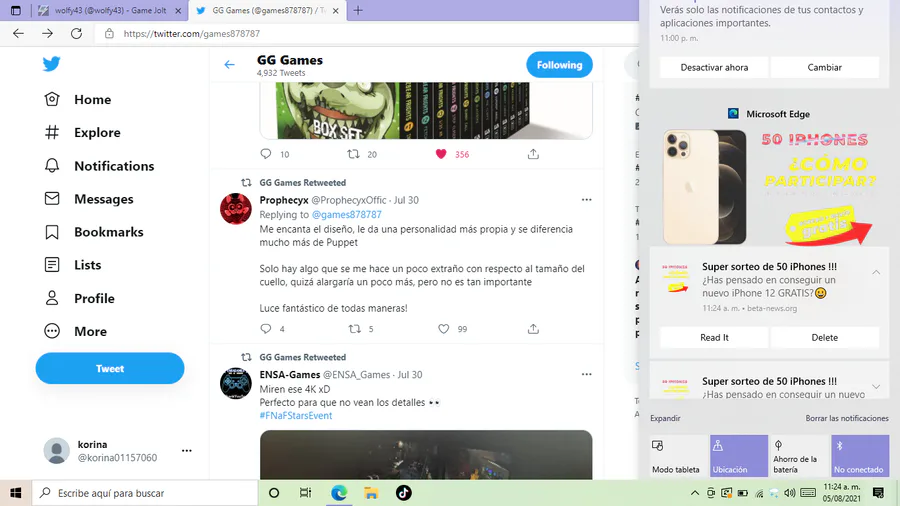Screen dimensions: 900x506
Task: Open the vertical tabs menu icon
Action: (16, 10)
